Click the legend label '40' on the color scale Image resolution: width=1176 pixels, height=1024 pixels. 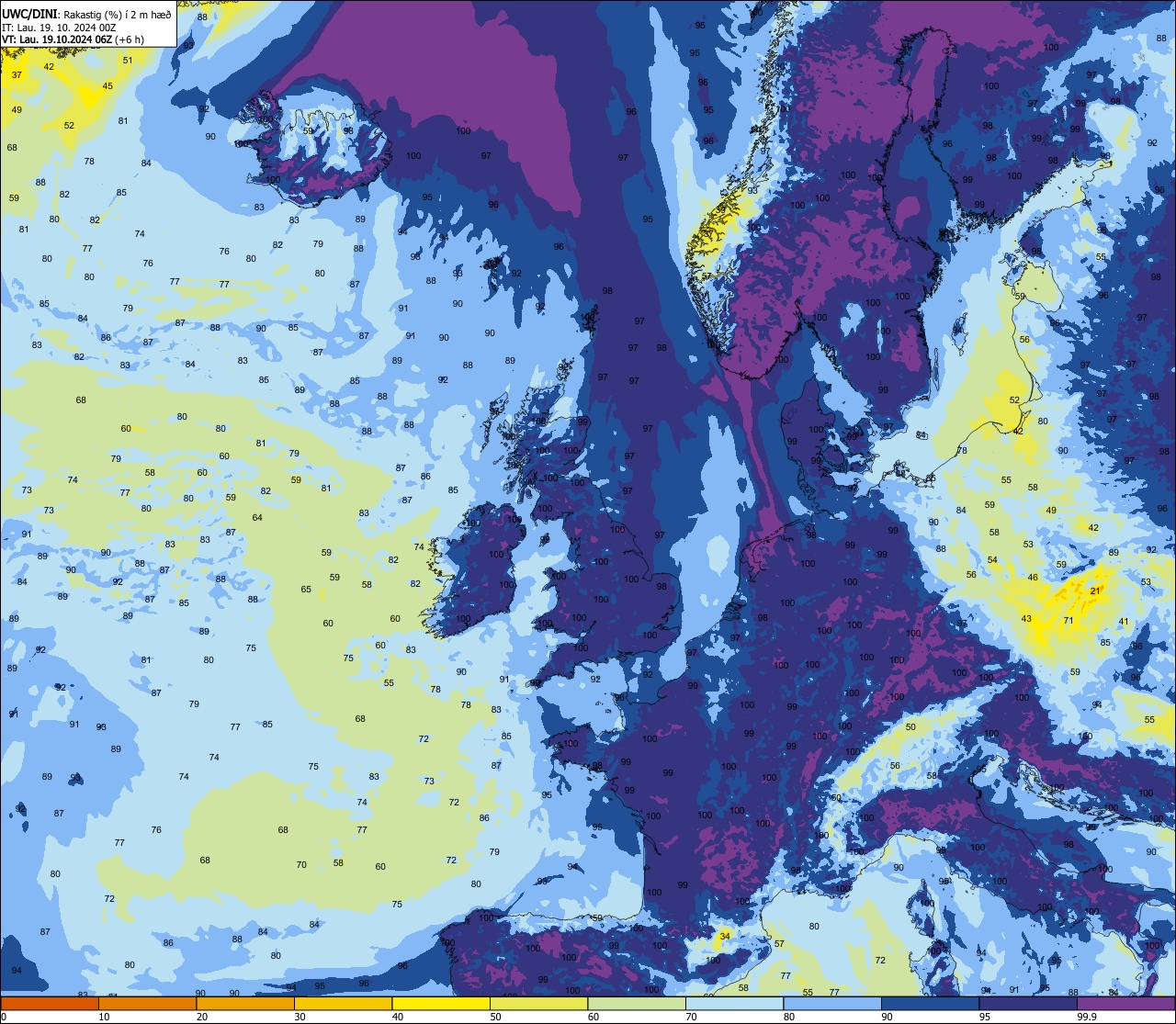tap(398, 1017)
